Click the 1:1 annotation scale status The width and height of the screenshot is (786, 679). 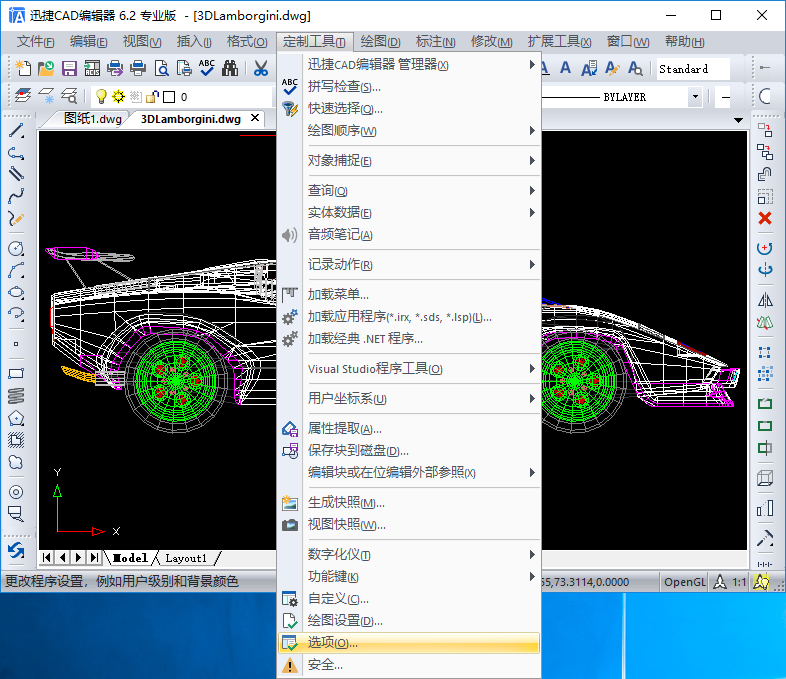click(x=739, y=582)
